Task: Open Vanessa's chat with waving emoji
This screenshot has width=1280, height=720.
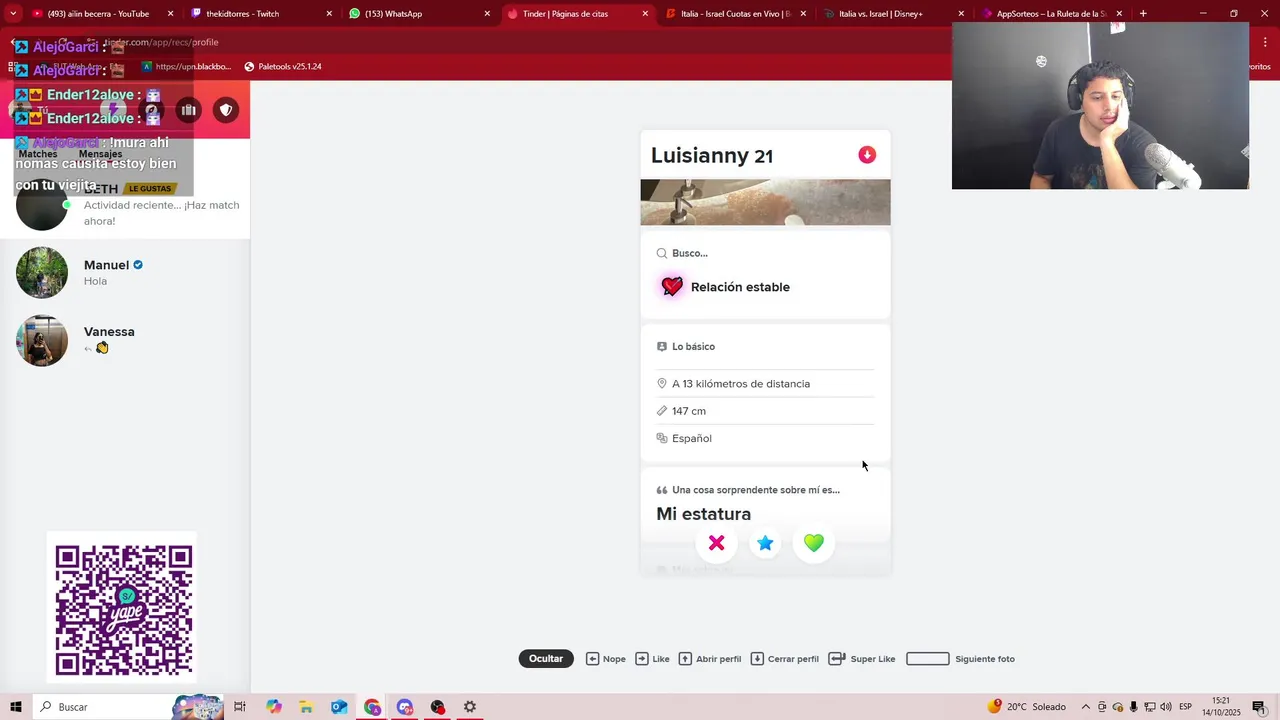Action: (x=125, y=340)
